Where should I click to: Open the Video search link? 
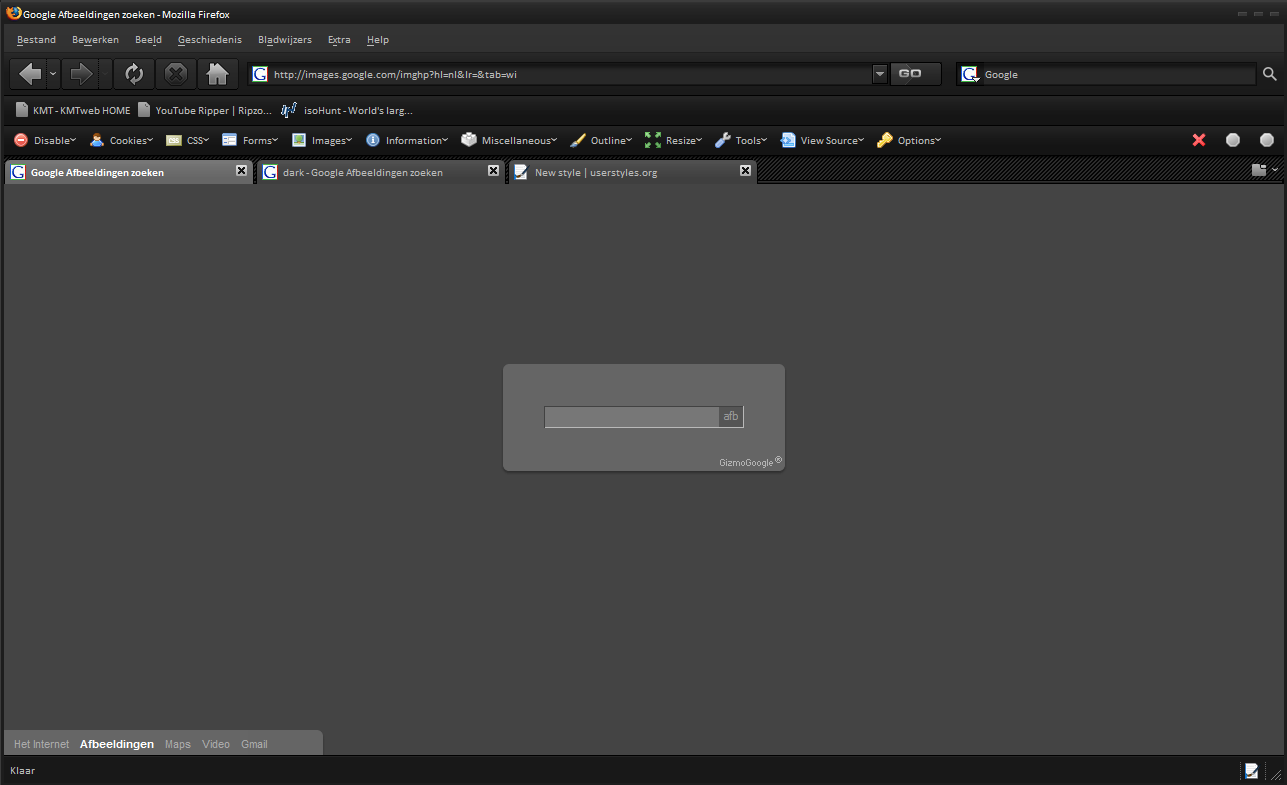coord(216,745)
